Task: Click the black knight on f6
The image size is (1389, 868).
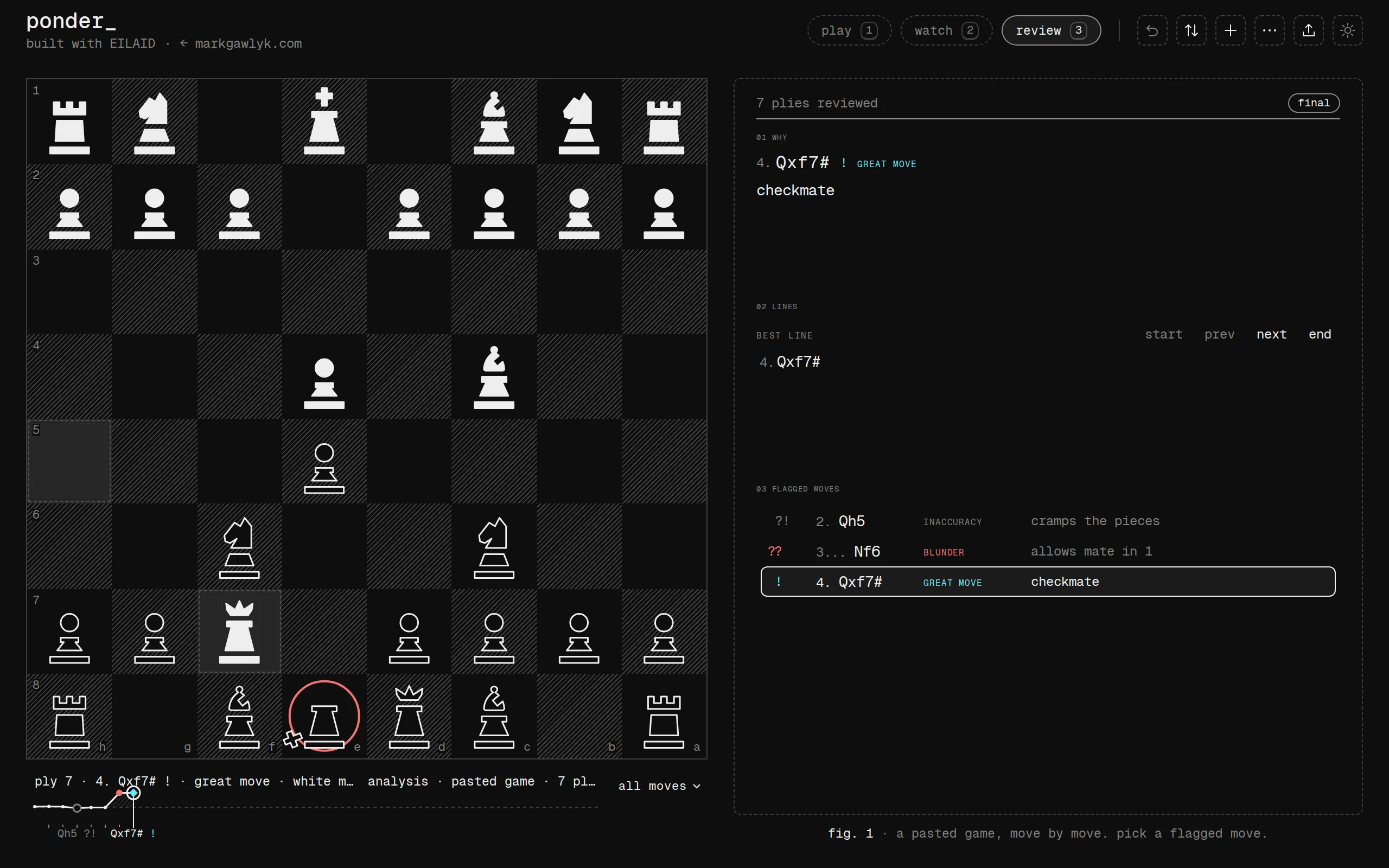Action: [239, 547]
